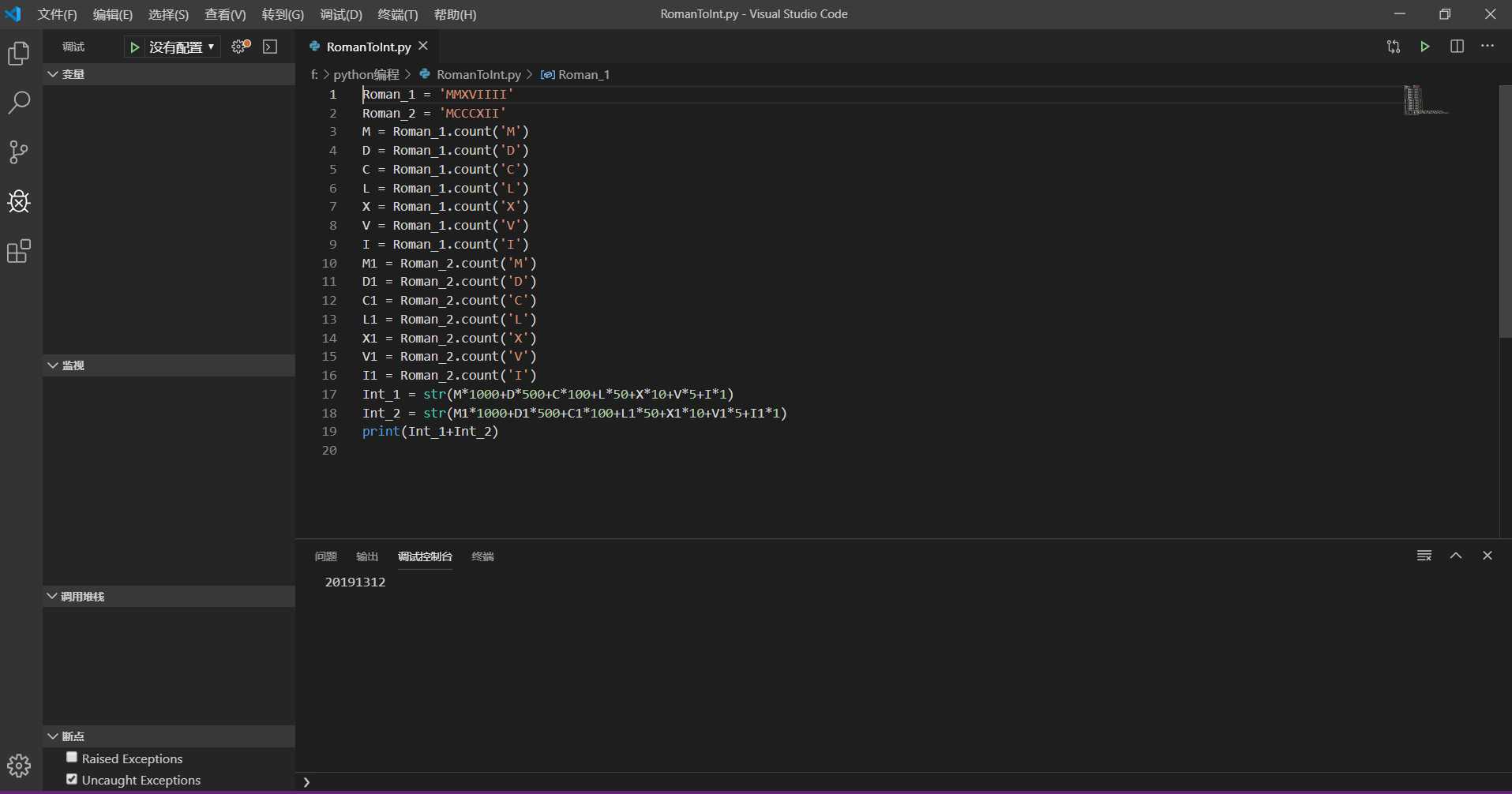The image size is (1512, 794).
Task: Collapse the 调用堆栈 section
Action: coord(169,597)
